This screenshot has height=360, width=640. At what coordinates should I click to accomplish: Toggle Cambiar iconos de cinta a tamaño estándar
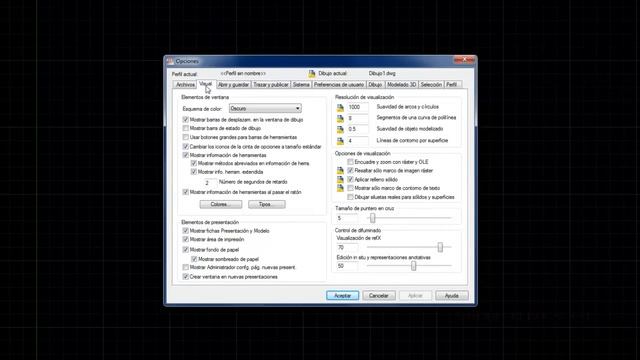coord(186,147)
